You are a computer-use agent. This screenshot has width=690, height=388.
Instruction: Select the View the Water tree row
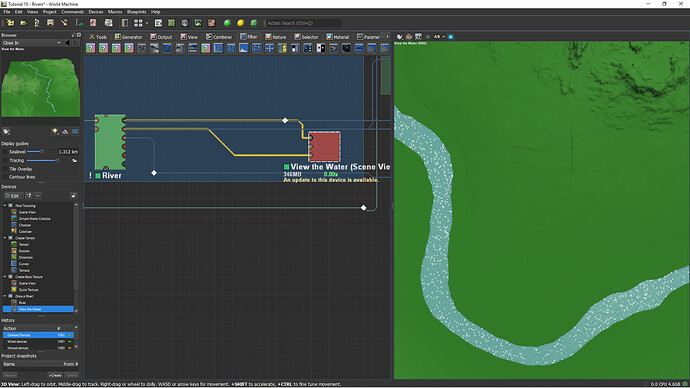click(x=38, y=309)
